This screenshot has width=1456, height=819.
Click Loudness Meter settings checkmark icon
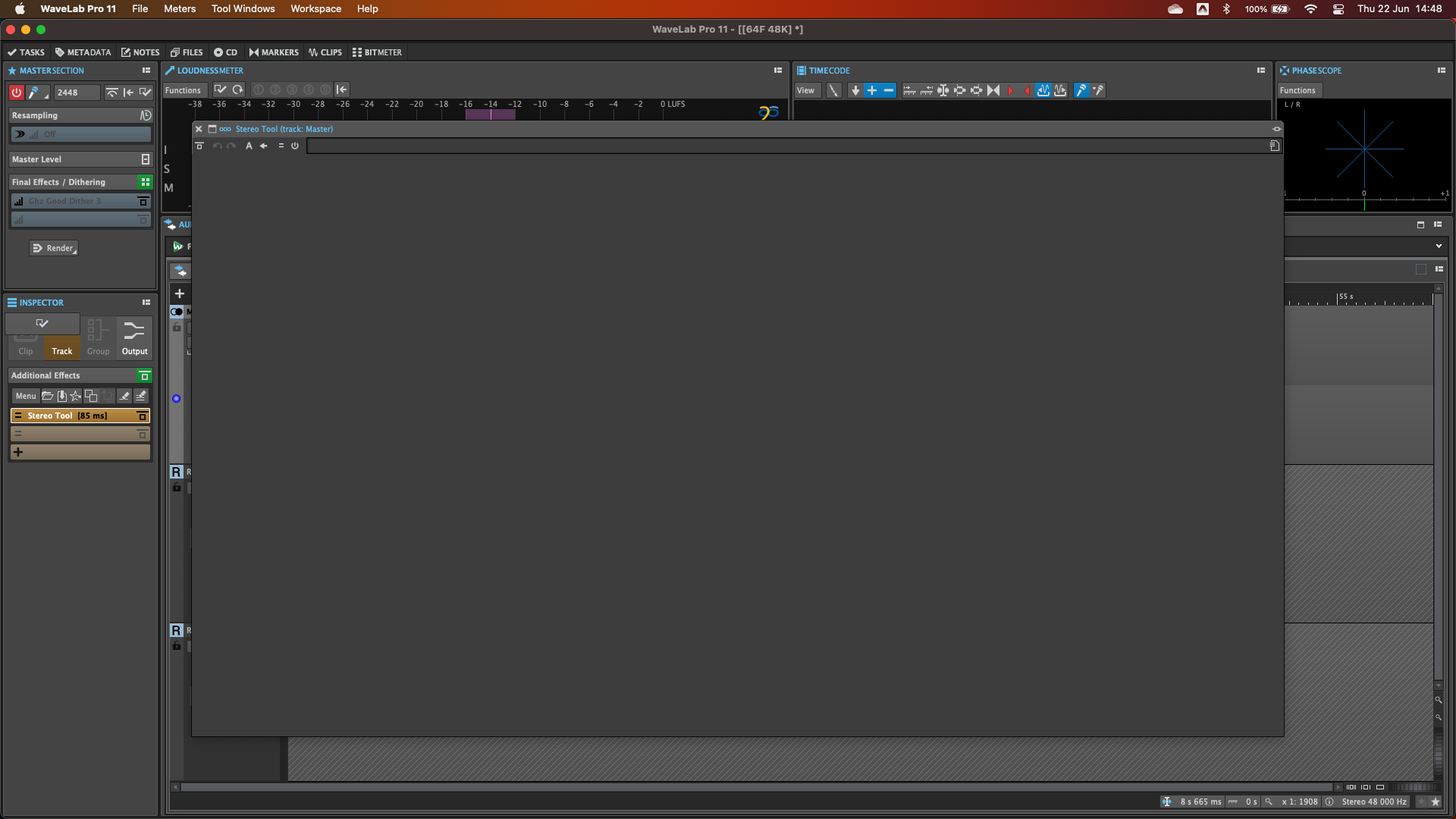220,89
